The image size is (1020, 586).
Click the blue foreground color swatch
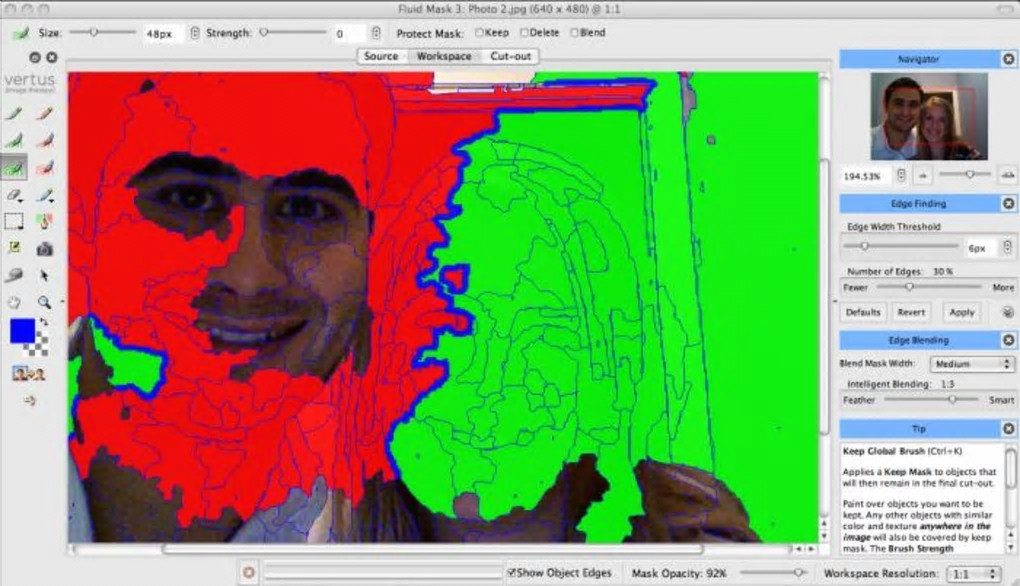(22, 331)
